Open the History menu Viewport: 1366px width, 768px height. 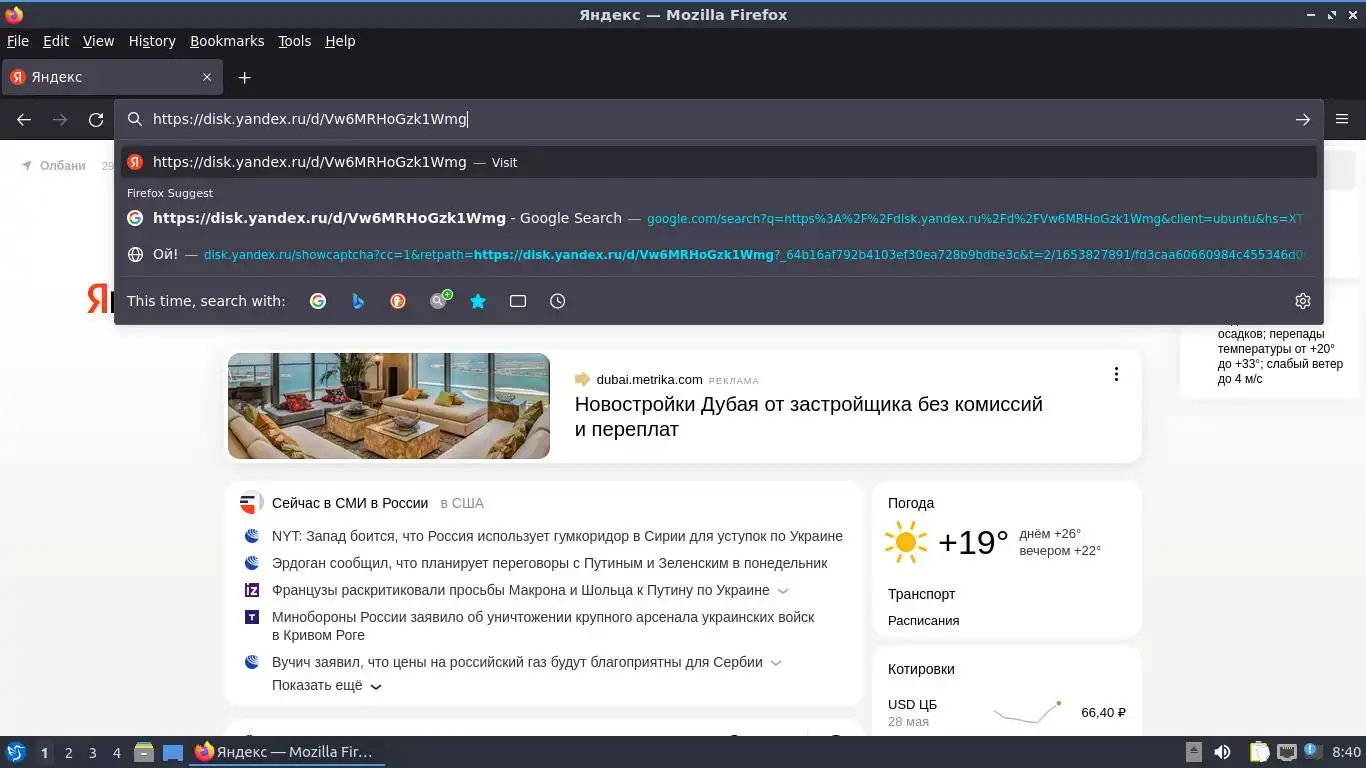click(x=152, y=41)
